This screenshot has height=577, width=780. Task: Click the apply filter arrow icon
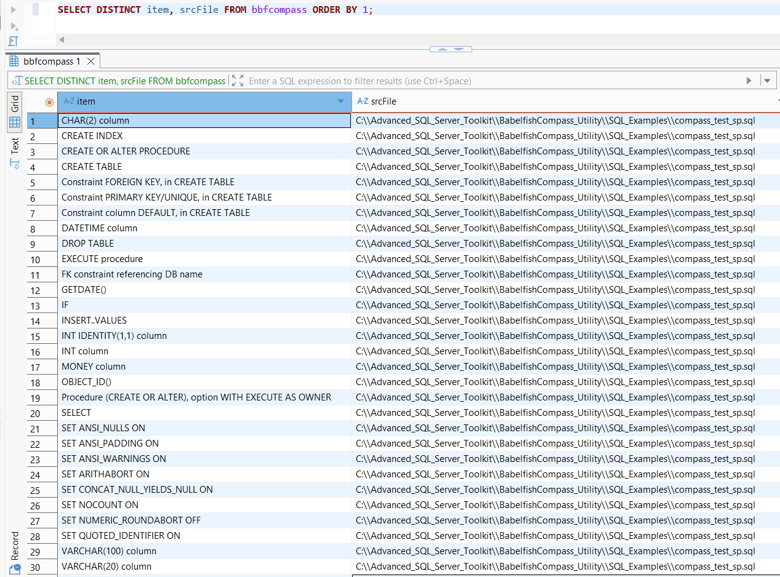pos(749,81)
